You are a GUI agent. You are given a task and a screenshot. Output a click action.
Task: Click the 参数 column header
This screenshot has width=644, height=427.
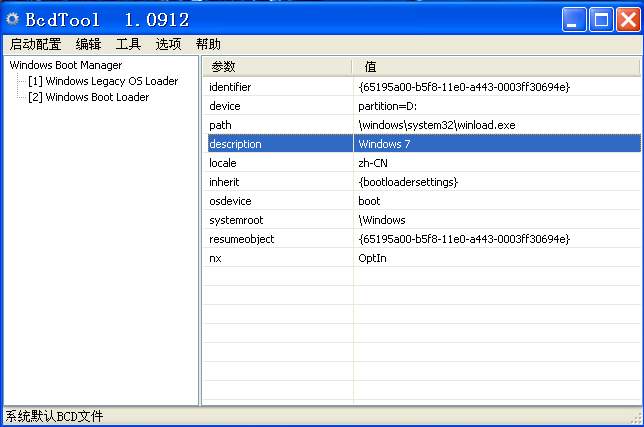[x=278, y=67]
